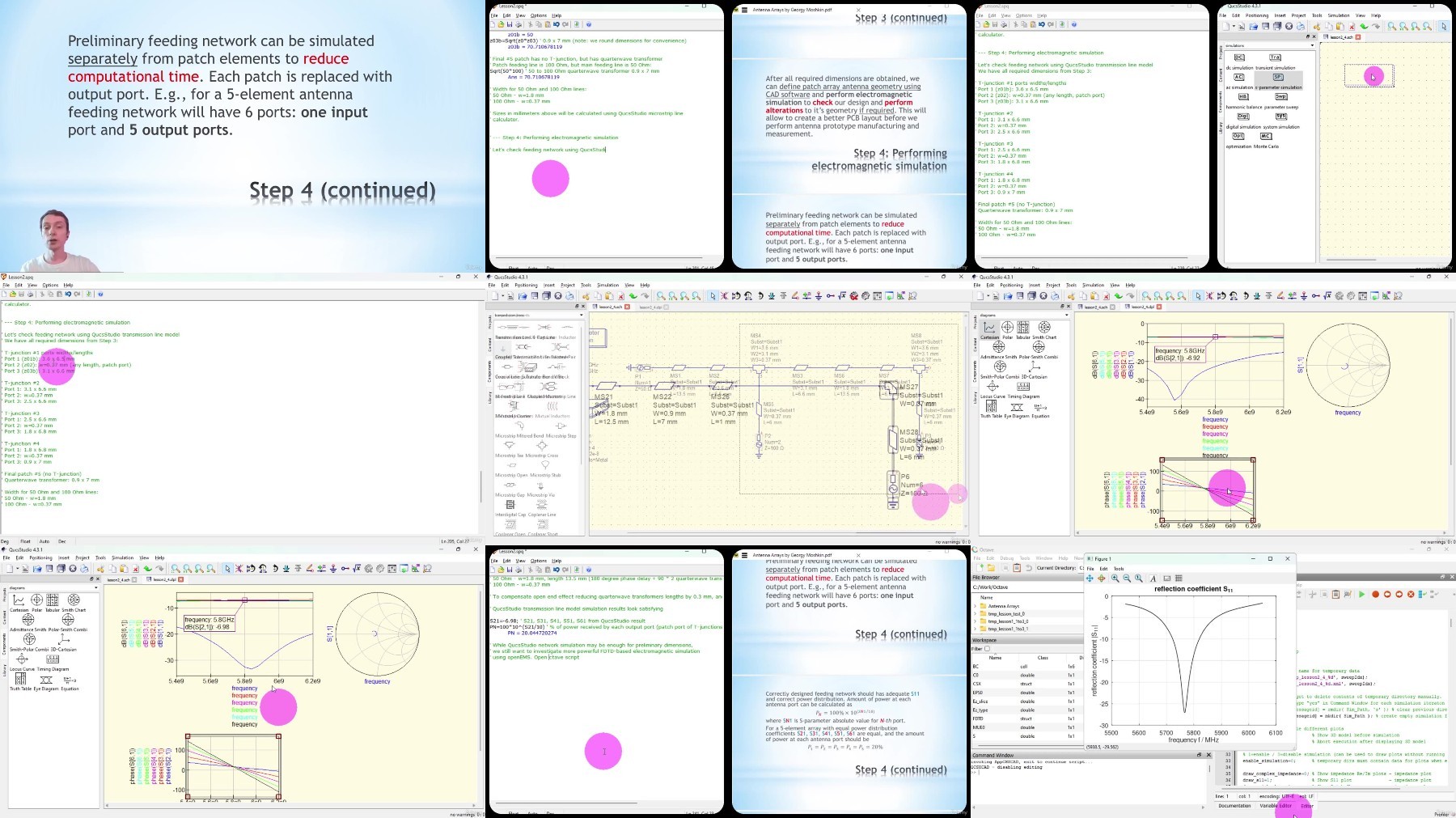
Task: Run the script with green play icon
Action: tap(1361, 594)
